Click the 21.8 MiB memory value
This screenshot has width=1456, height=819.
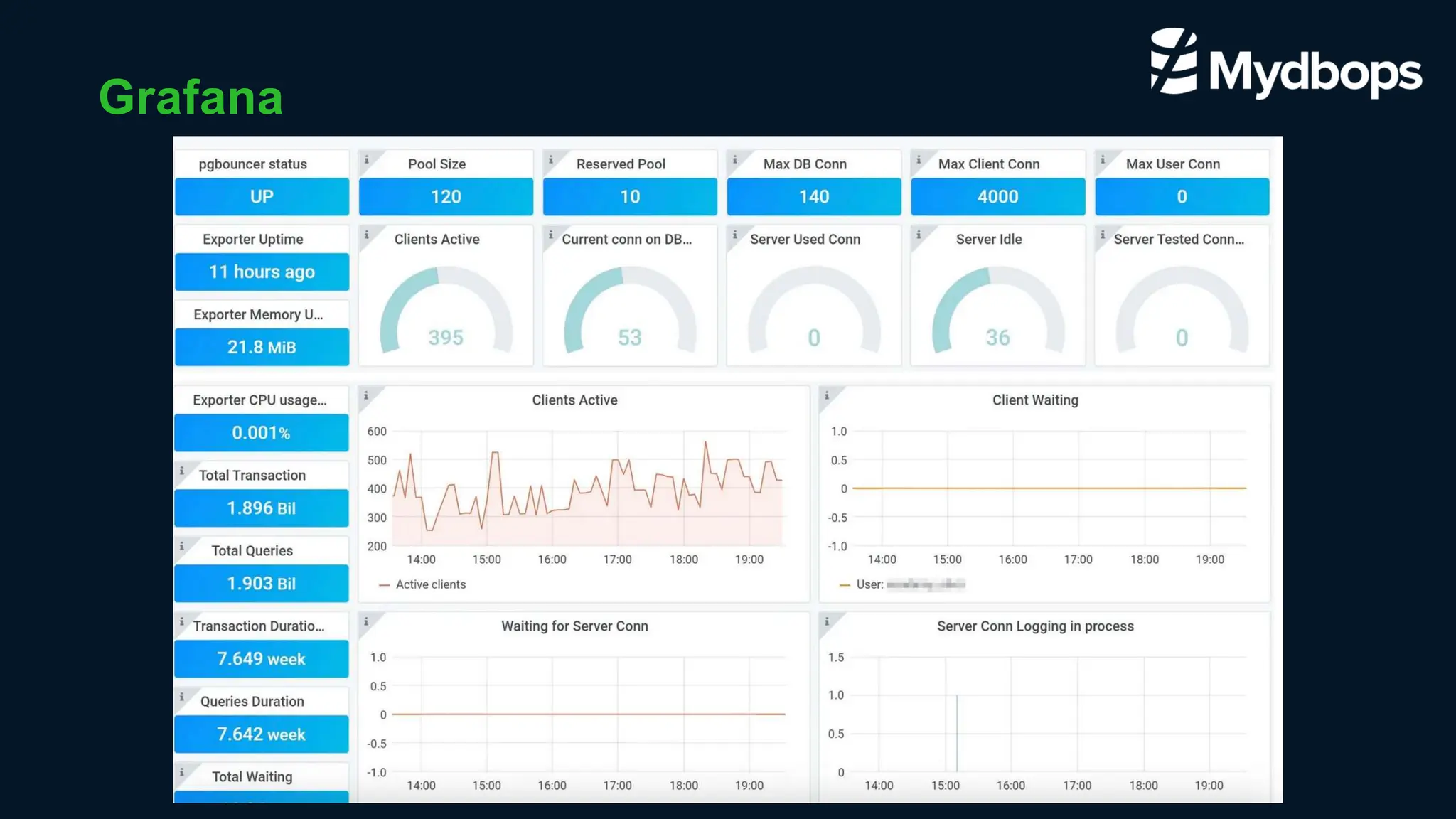coord(262,348)
